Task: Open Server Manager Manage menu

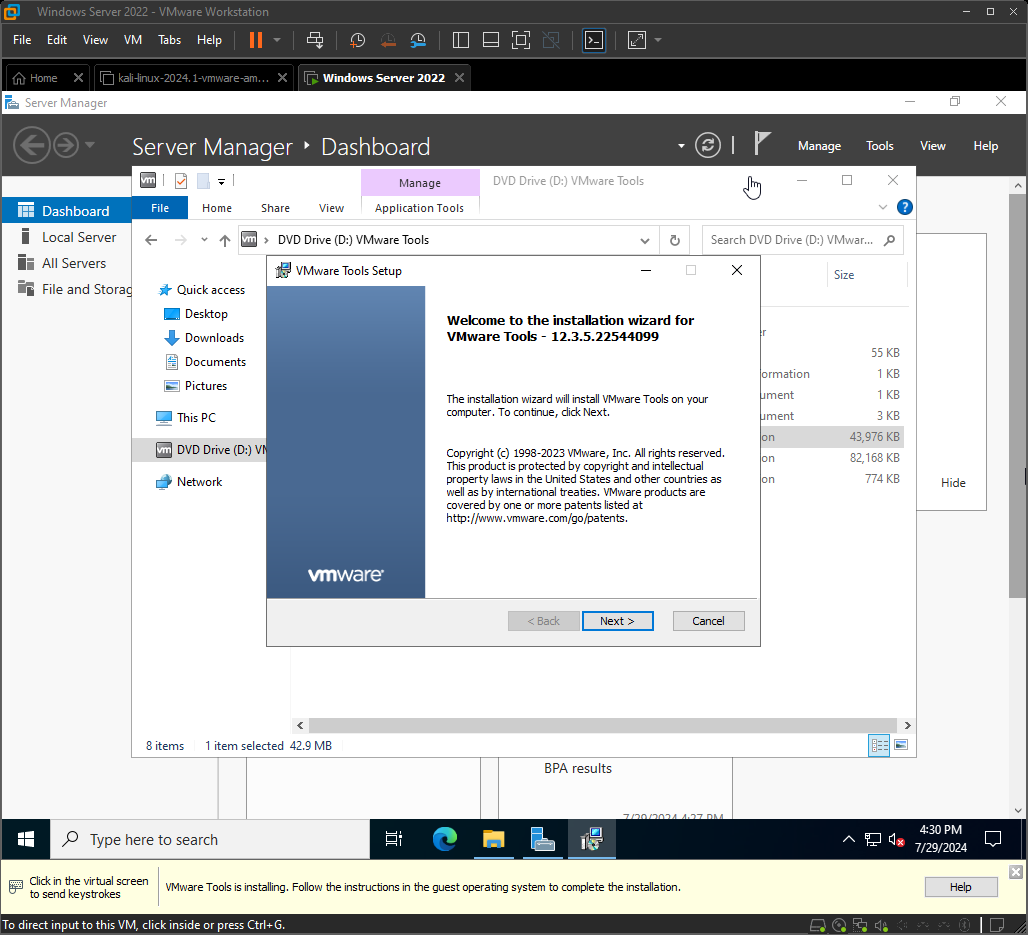Action: 819,146
